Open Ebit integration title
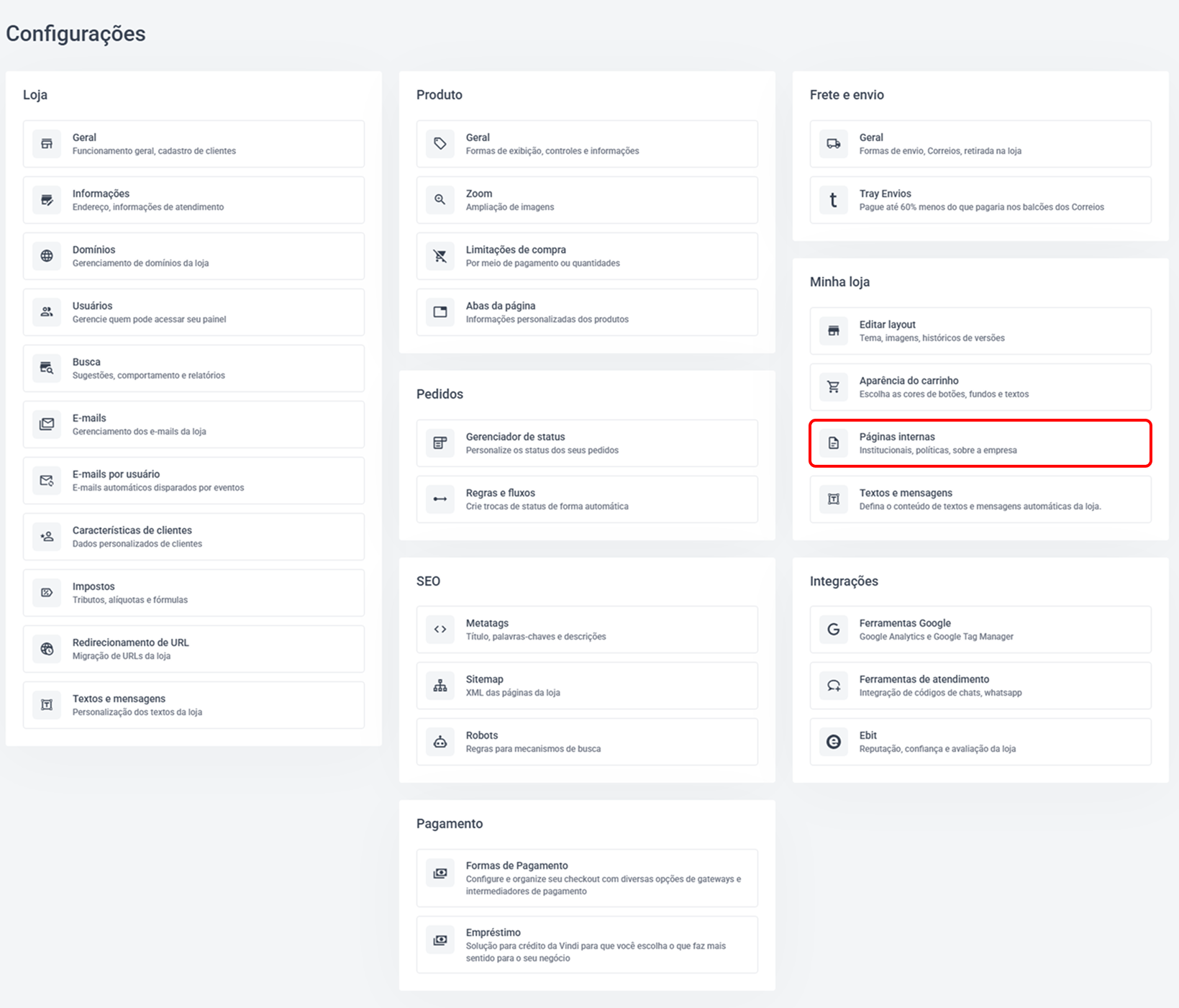Viewport: 1179px width, 1008px height. tap(868, 735)
